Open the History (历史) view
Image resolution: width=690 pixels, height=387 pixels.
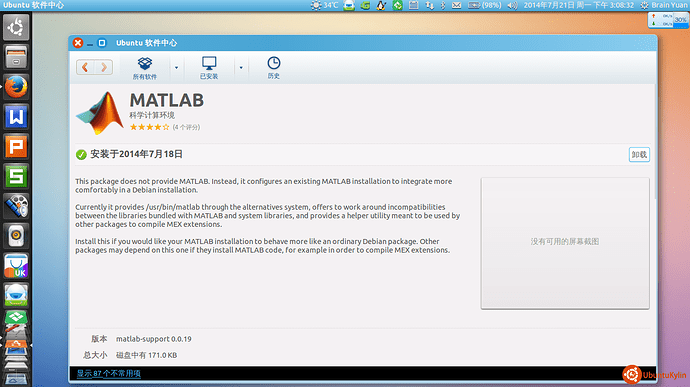(273, 68)
